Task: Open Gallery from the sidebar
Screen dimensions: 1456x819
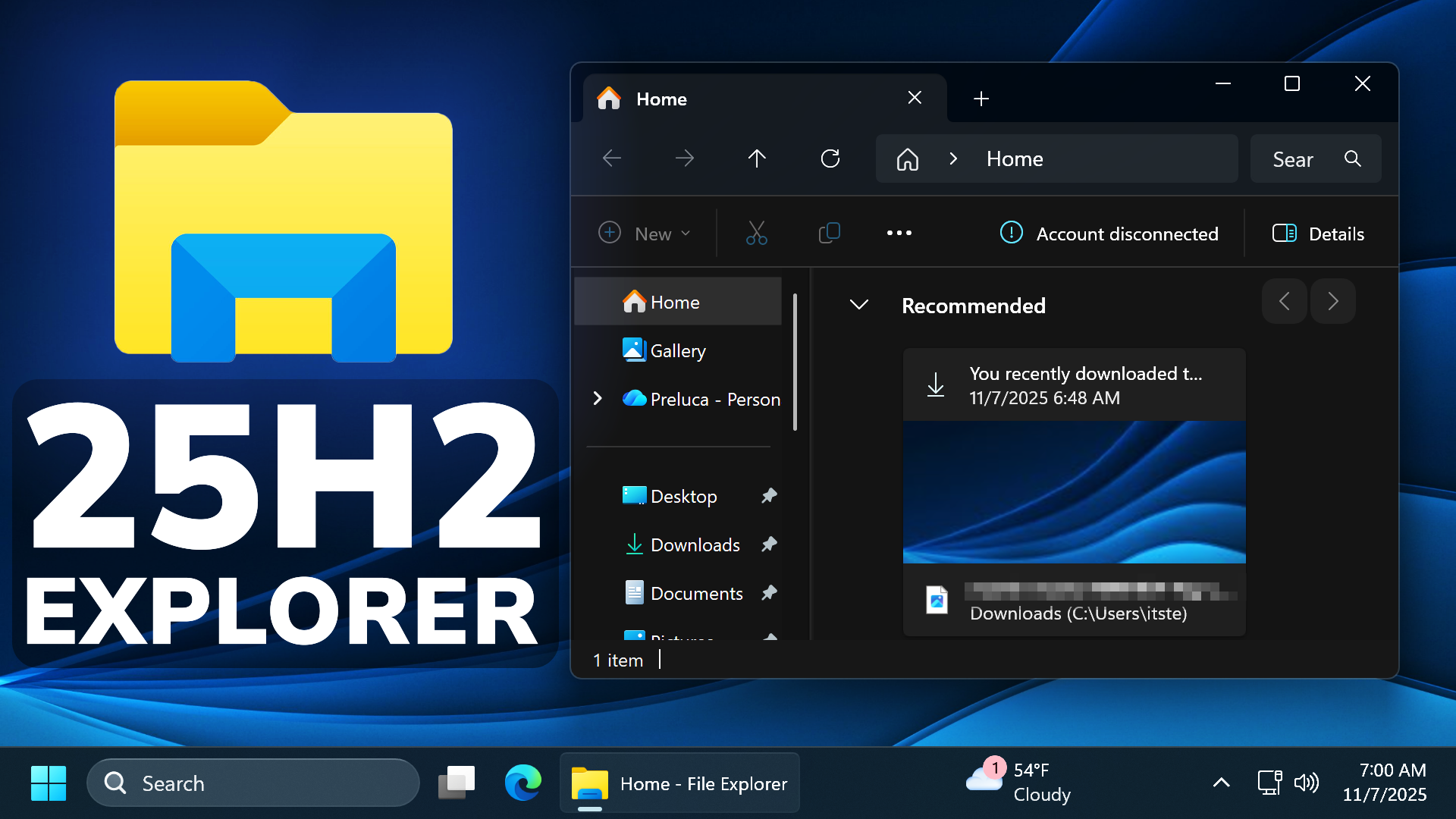Action: (x=676, y=350)
